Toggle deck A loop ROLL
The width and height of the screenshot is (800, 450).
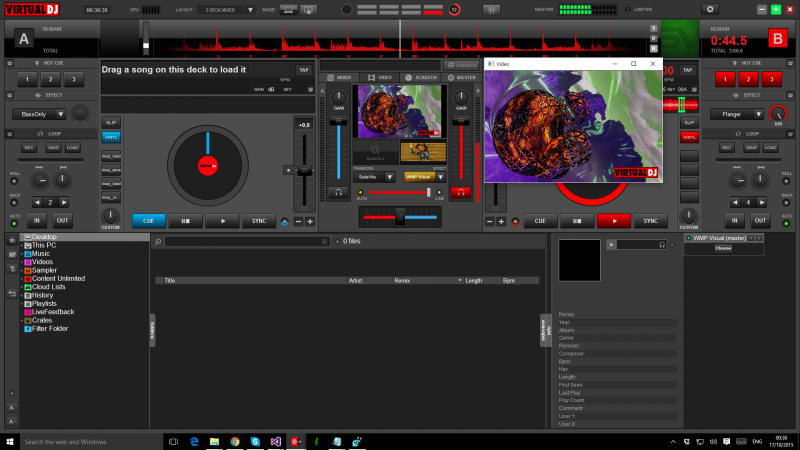click(14, 181)
